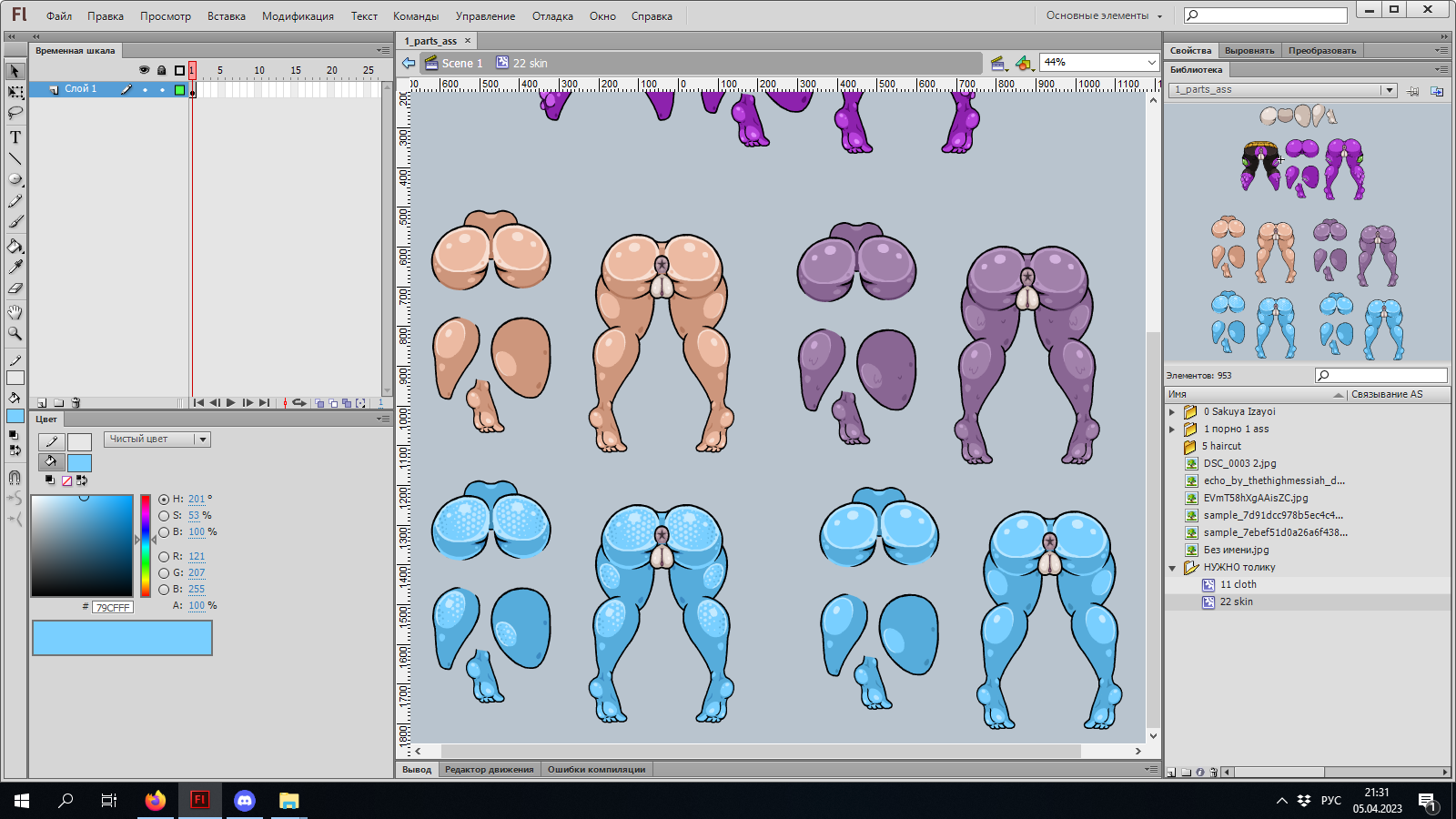Click the Fill color bucket button
The width and height of the screenshot is (1456, 819).
51,462
